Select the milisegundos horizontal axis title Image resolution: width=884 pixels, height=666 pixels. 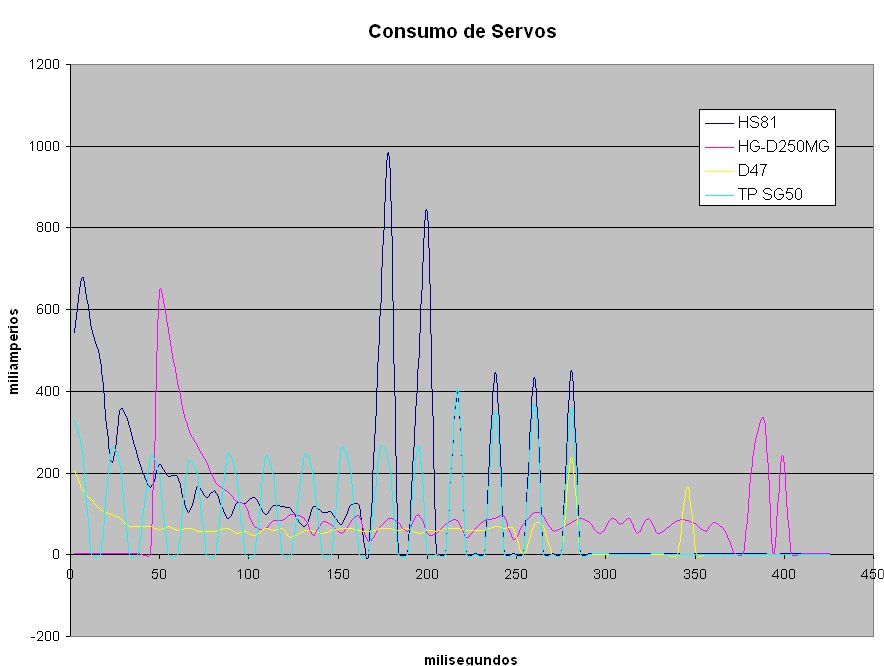pyautogui.click(x=470, y=659)
